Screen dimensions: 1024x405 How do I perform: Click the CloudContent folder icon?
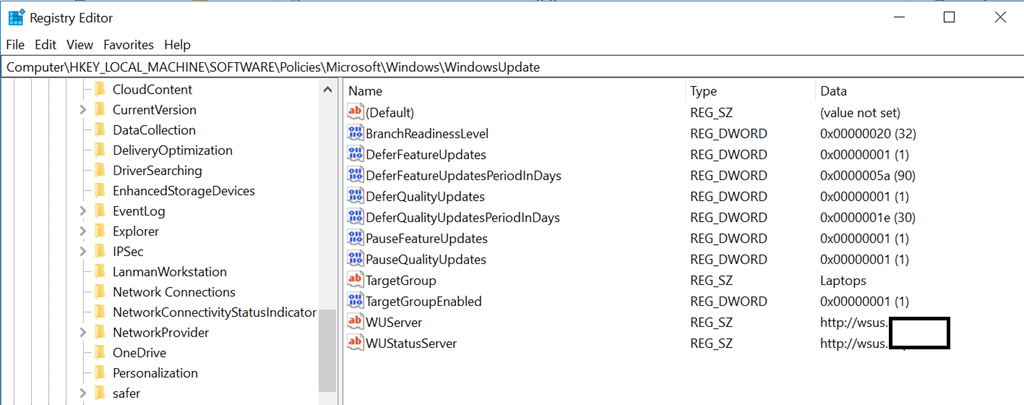coord(100,89)
